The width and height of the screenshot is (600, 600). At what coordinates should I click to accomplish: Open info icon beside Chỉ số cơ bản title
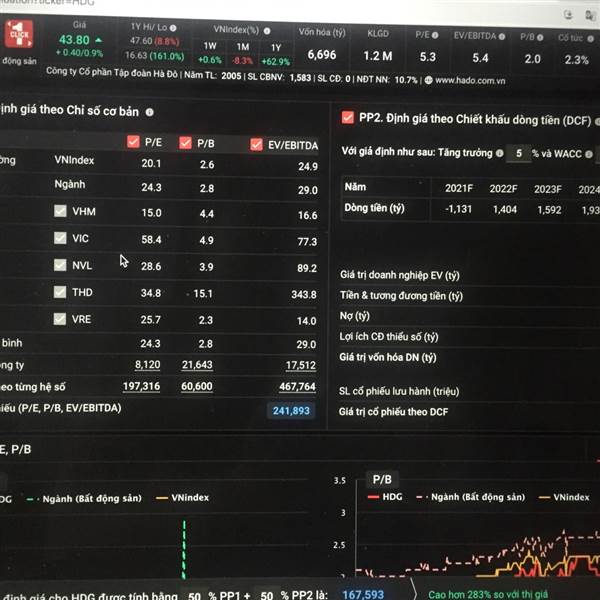coord(150,112)
